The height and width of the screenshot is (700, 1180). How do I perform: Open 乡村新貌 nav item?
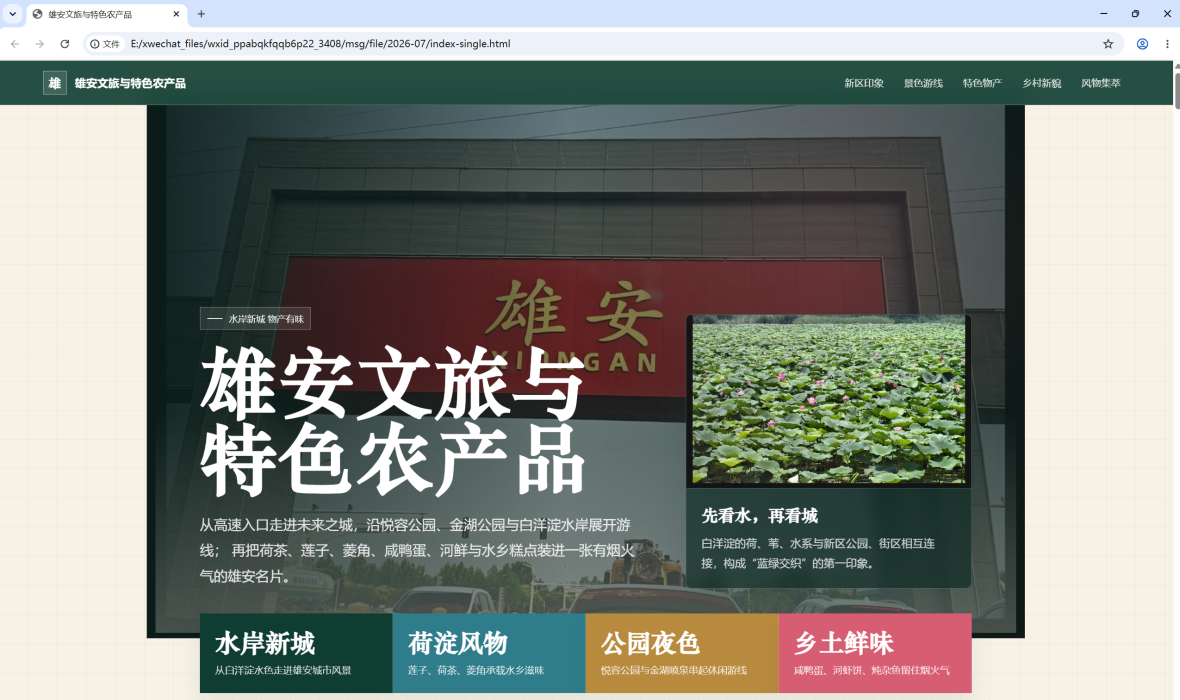point(1042,83)
